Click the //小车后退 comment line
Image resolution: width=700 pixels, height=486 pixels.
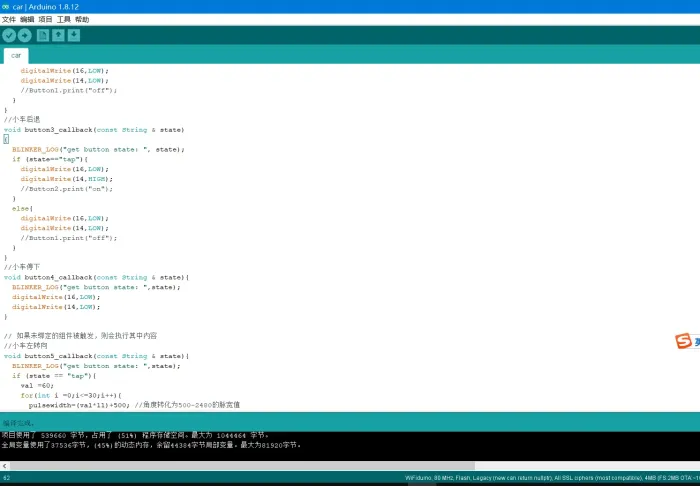22,120
